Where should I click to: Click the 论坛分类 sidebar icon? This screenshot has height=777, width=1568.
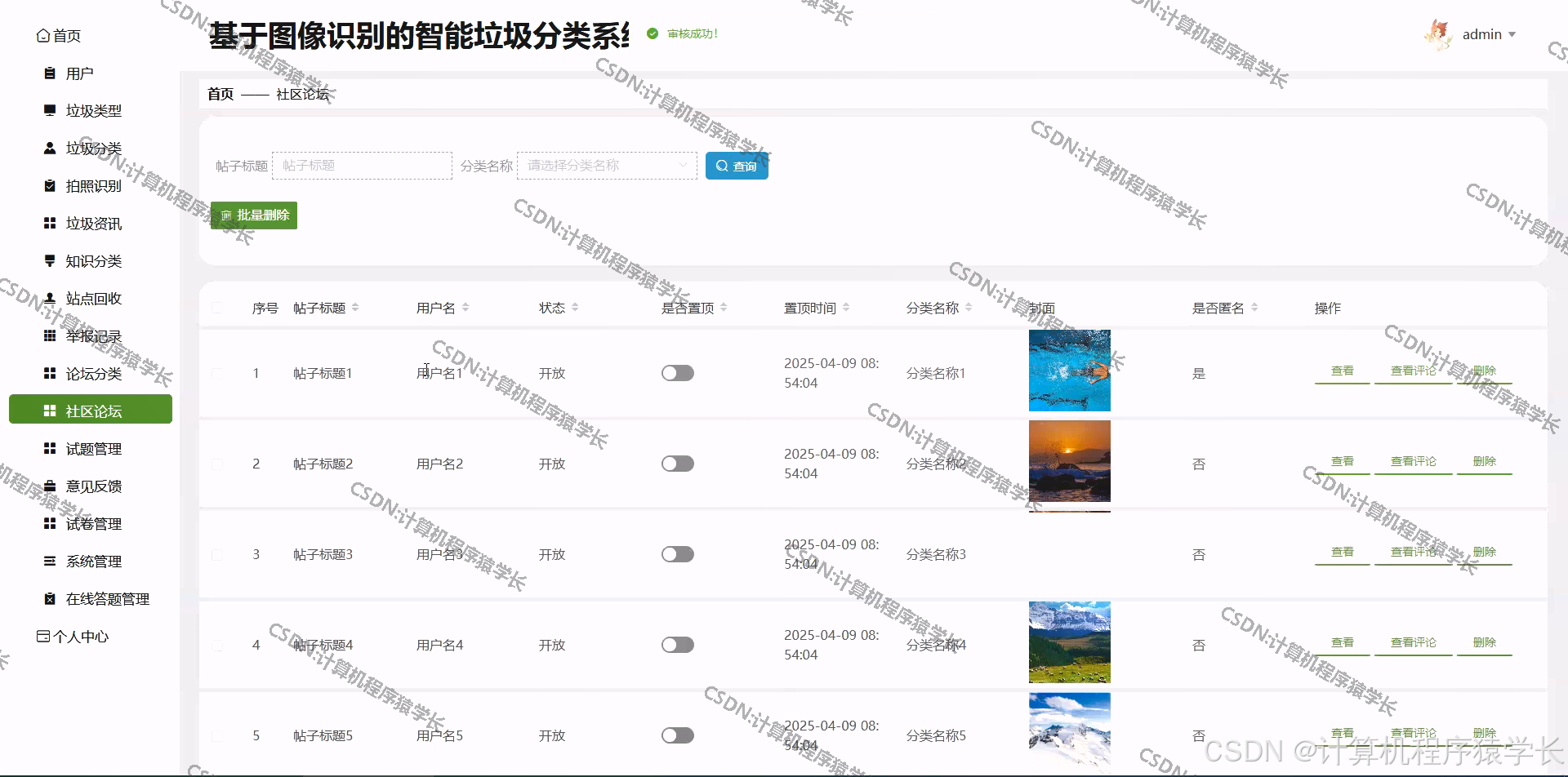click(50, 374)
